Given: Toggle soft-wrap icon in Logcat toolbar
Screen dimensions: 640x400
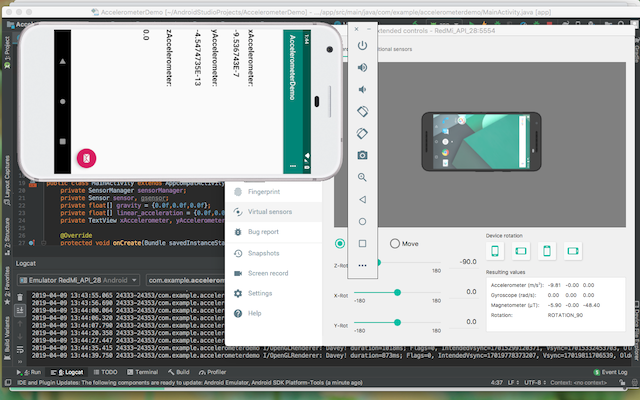Looking at the screenshot, I should point(20,349).
